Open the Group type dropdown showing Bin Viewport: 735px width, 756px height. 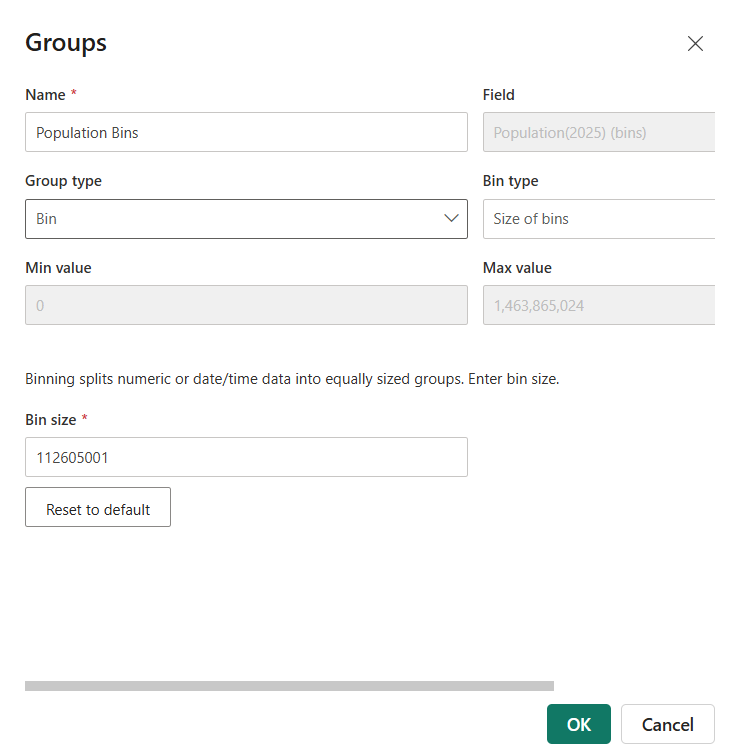point(246,219)
